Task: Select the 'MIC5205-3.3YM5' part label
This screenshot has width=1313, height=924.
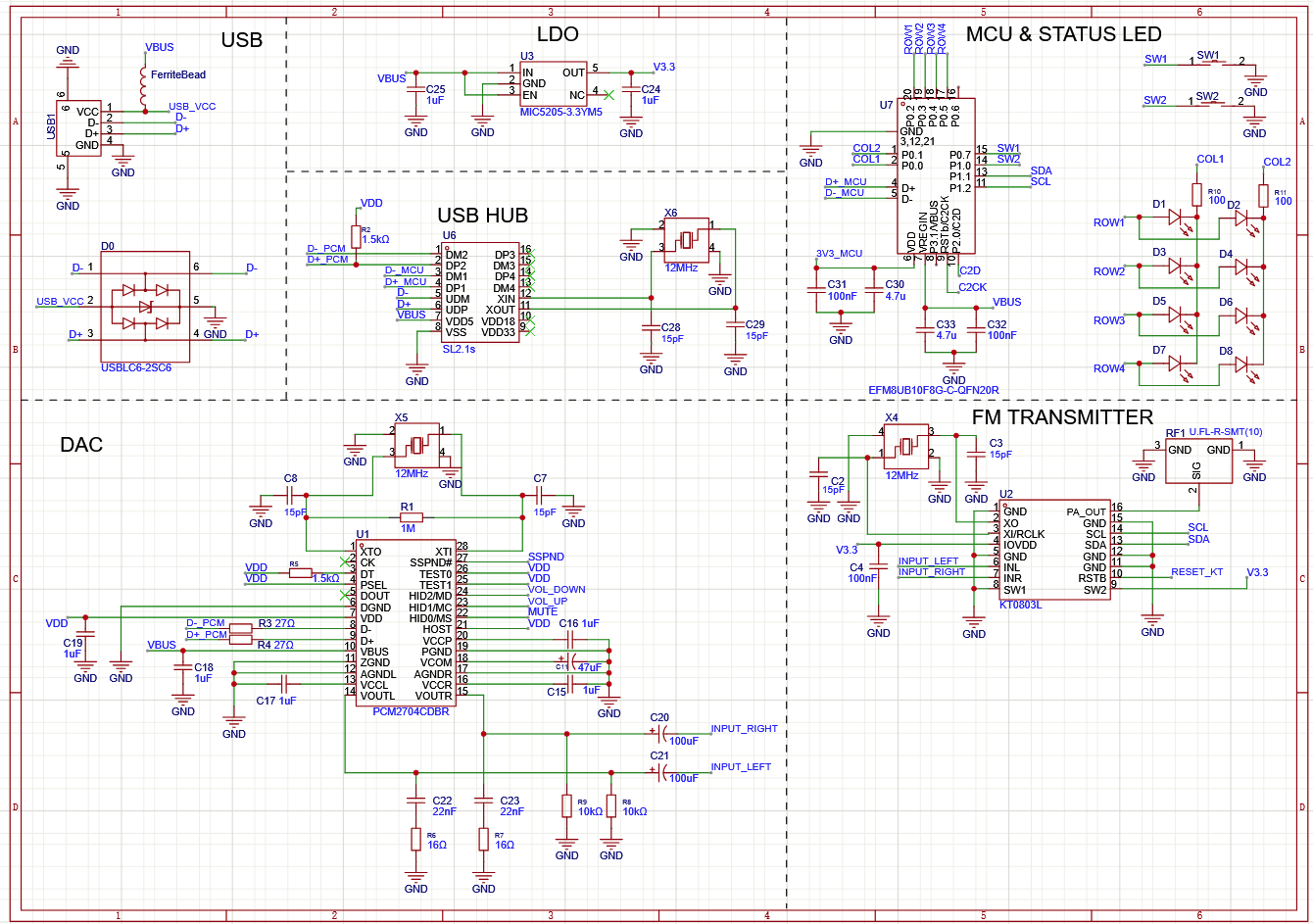Action: click(561, 112)
